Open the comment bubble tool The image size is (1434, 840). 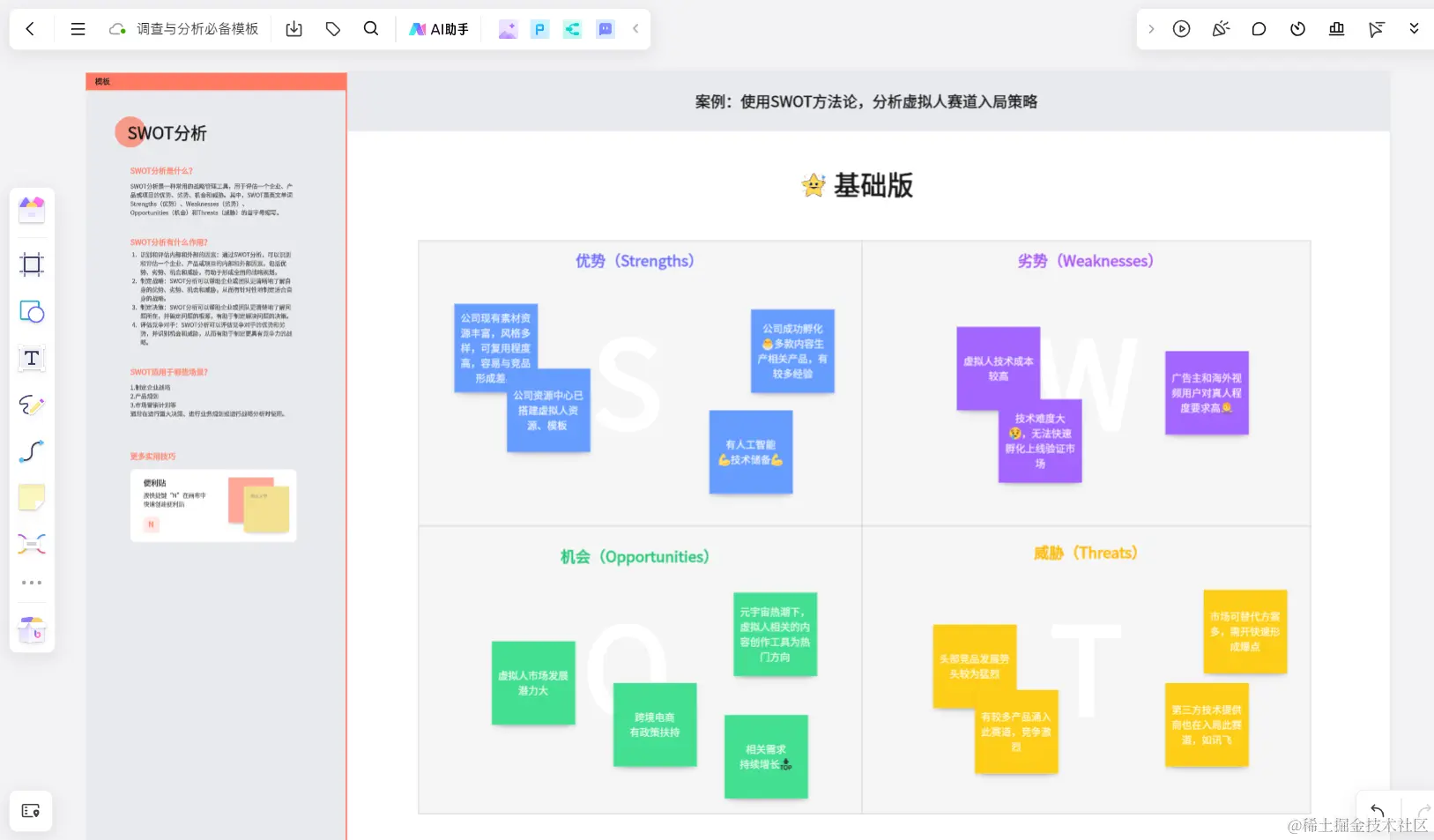pos(1259,28)
